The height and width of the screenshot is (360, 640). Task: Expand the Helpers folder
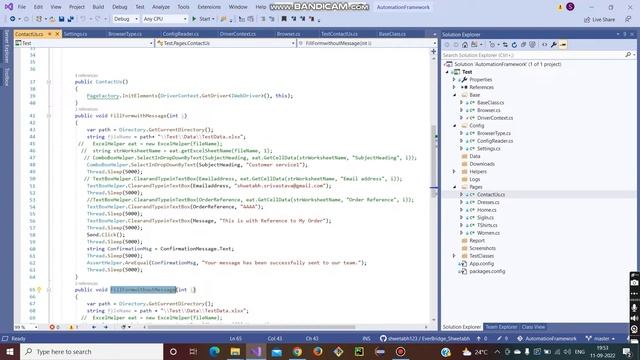(454, 171)
